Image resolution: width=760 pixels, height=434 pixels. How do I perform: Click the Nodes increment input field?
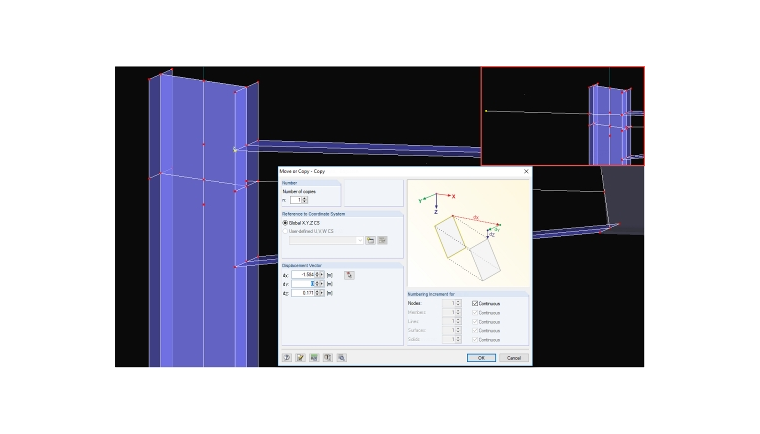[449, 304]
